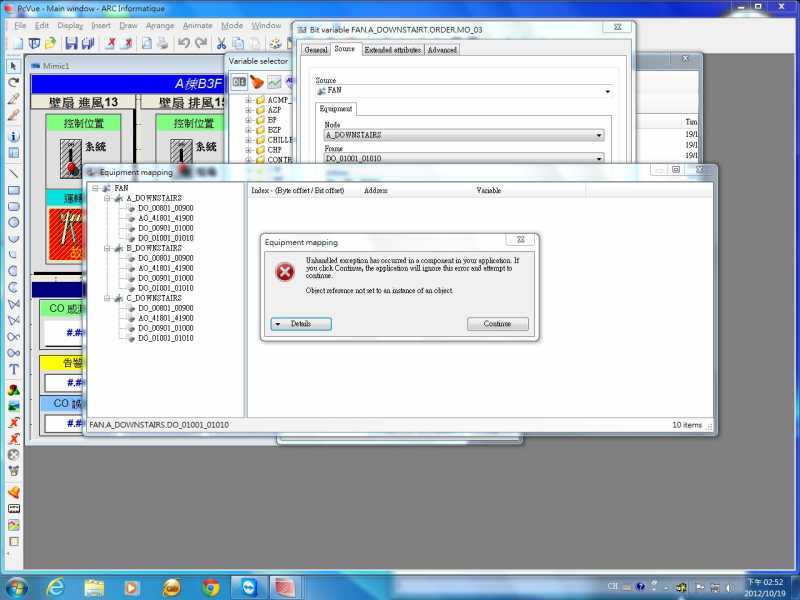Collapse the B_DOWNSTAIRS tree node

click(x=108, y=248)
